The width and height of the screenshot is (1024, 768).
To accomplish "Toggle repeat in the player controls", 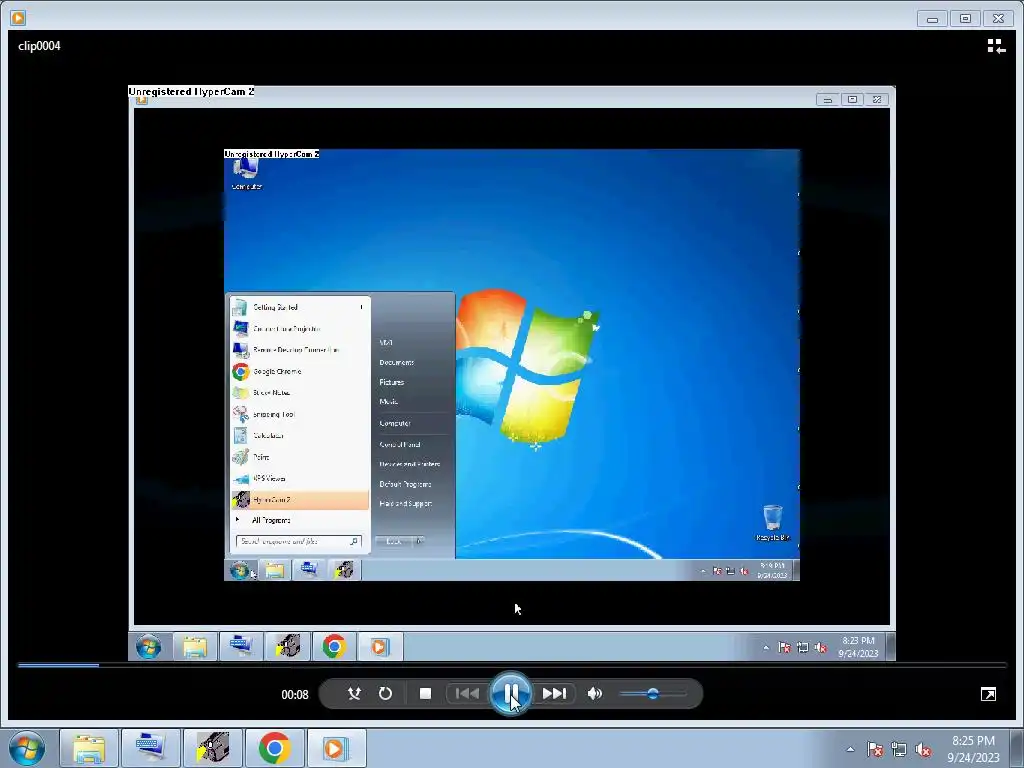I will pos(385,694).
